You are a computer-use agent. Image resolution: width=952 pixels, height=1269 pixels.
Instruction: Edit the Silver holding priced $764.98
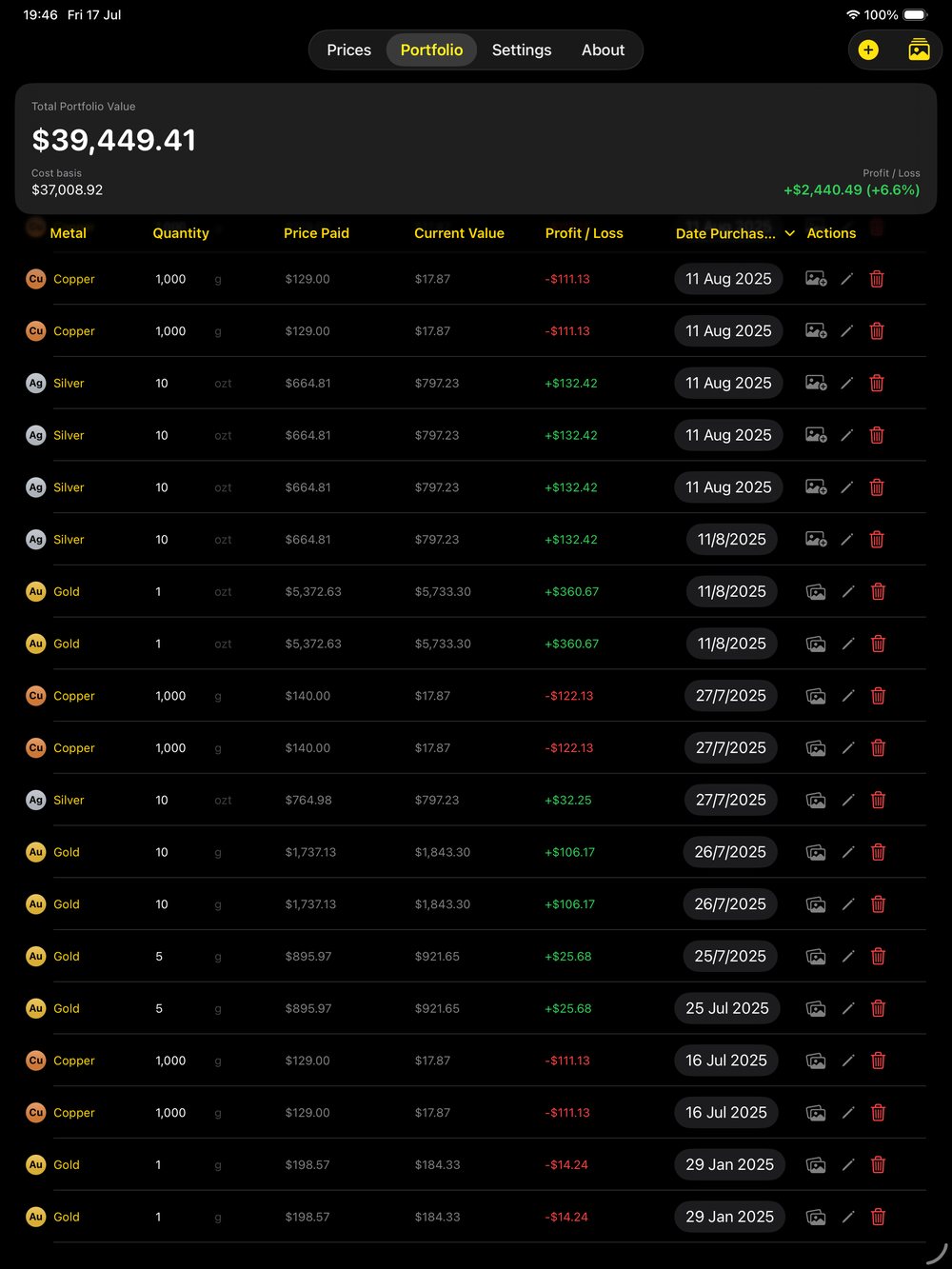(x=847, y=800)
